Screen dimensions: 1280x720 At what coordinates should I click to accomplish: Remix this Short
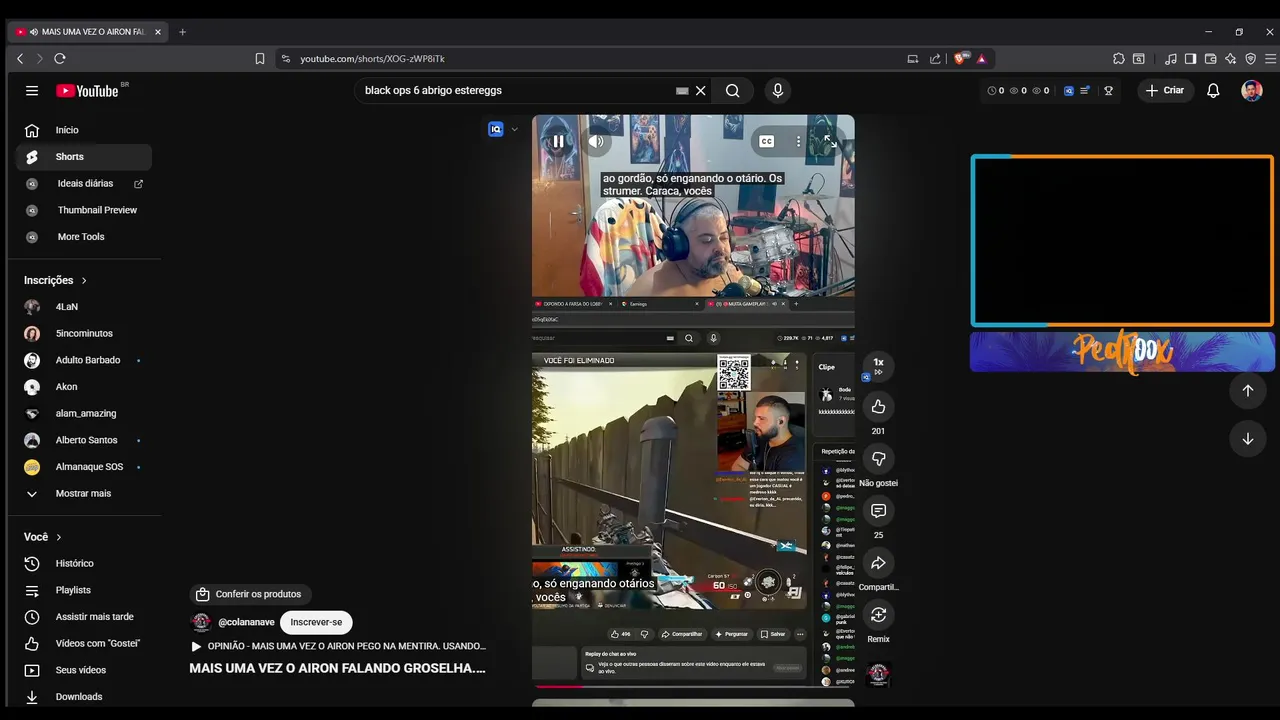878,614
